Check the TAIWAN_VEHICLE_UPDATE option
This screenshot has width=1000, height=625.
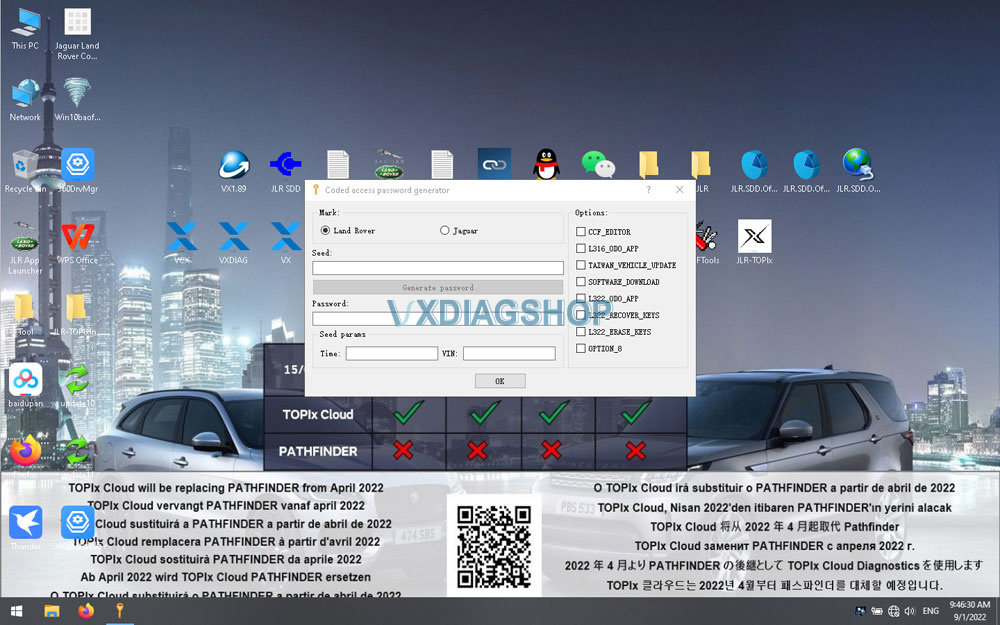(x=580, y=265)
